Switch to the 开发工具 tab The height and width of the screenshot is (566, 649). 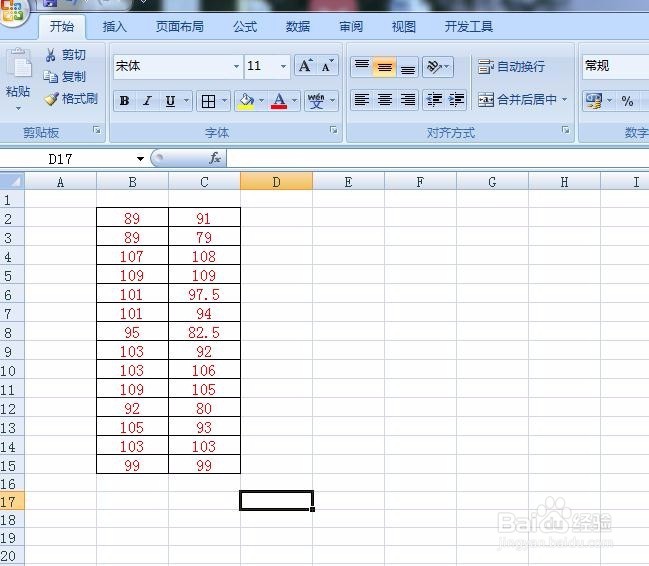click(x=469, y=27)
